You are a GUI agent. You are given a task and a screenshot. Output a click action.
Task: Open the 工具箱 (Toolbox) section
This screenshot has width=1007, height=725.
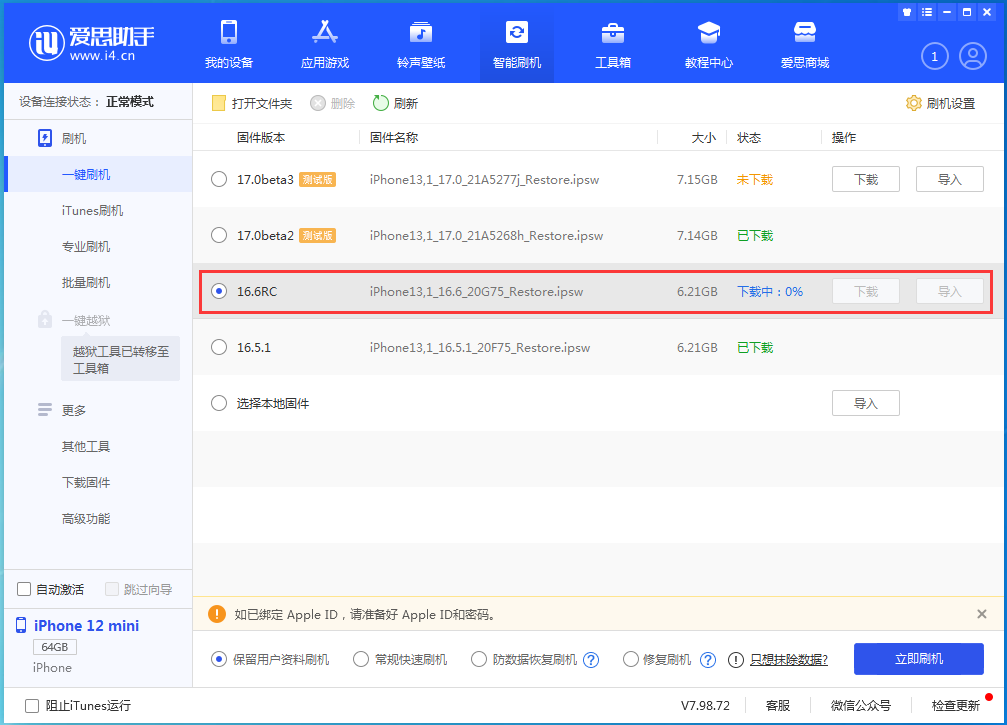coord(613,44)
